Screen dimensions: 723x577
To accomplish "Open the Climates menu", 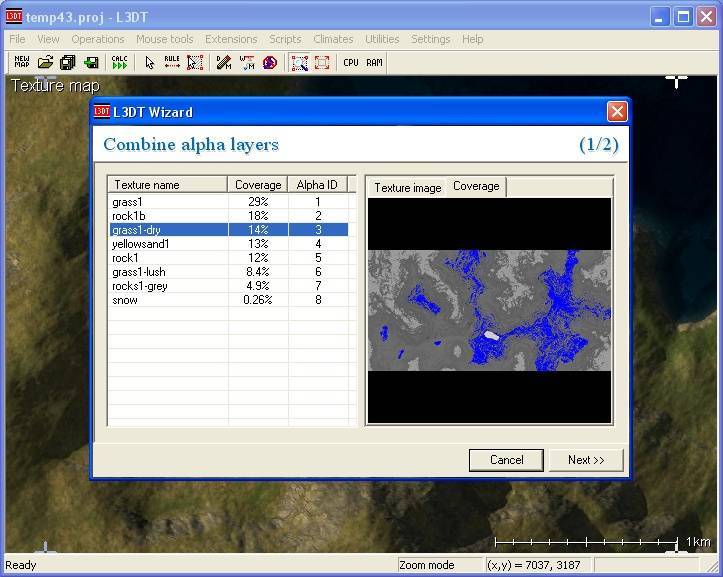I will (x=333, y=39).
